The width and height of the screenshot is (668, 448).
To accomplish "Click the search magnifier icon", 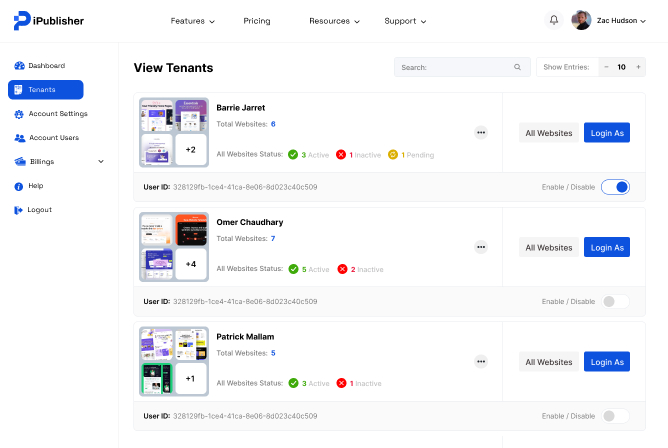I will pyautogui.click(x=517, y=67).
